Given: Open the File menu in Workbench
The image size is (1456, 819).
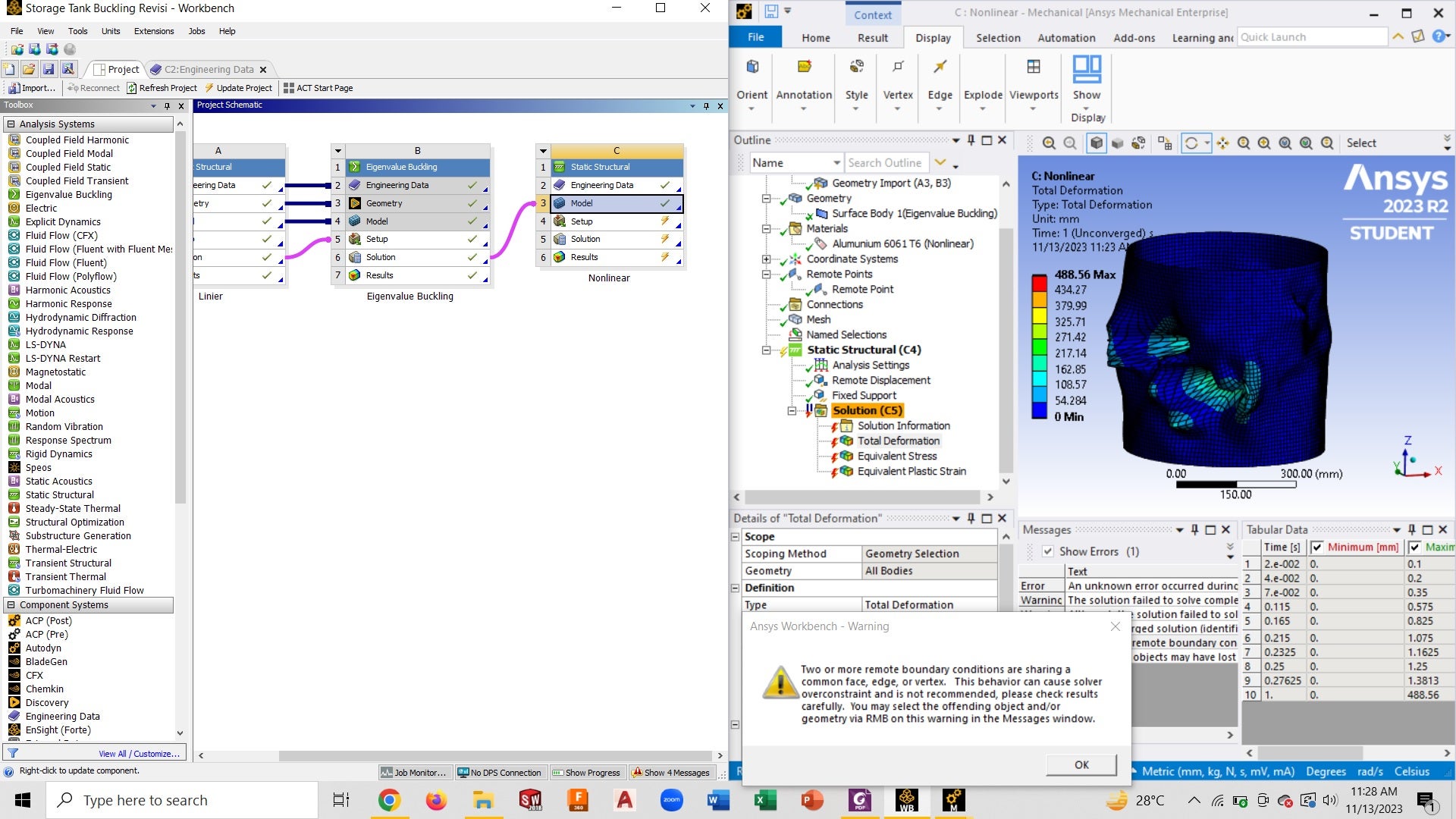Looking at the screenshot, I should (17, 31).
